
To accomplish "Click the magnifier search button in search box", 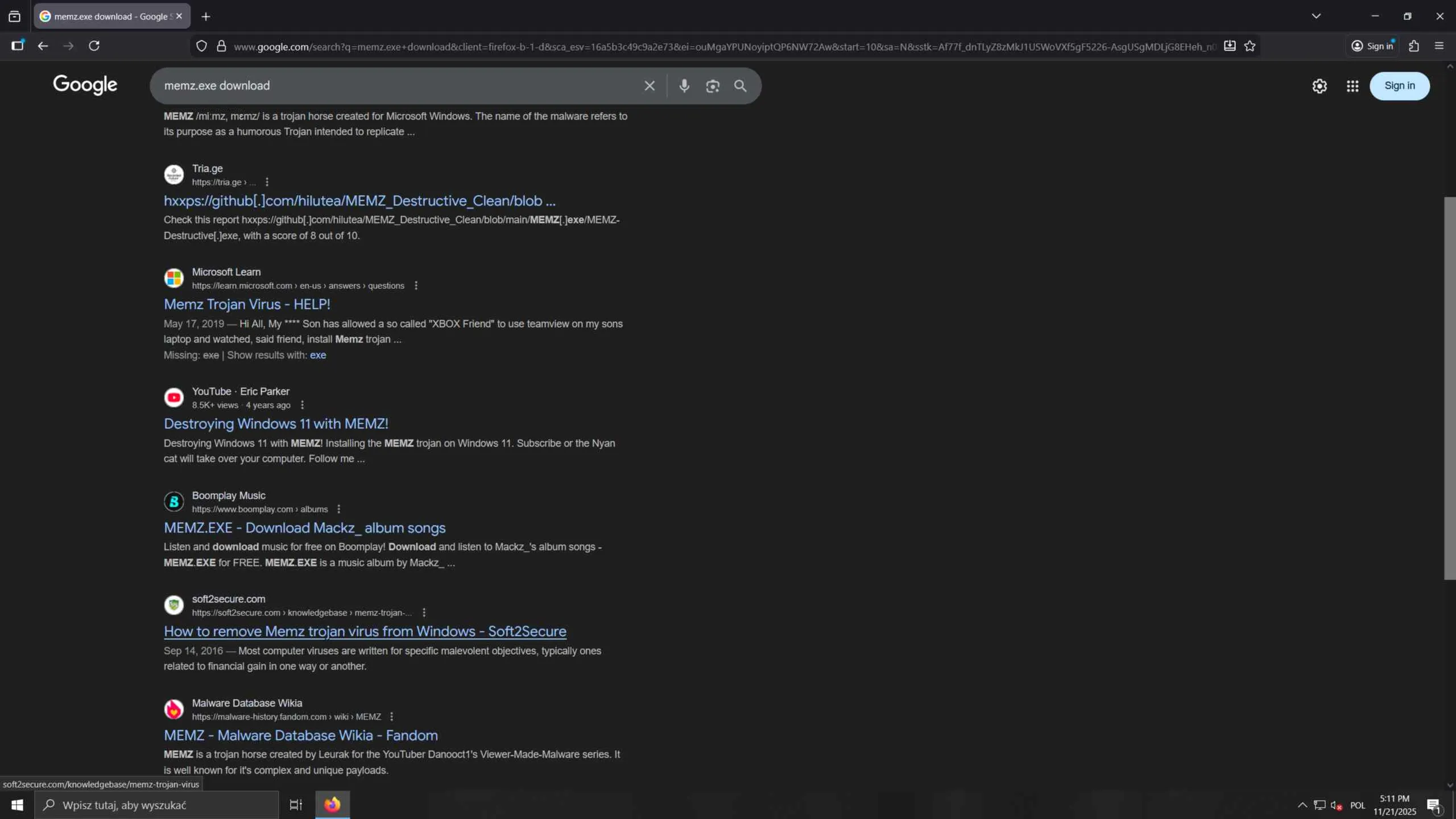I will point(740,86).
